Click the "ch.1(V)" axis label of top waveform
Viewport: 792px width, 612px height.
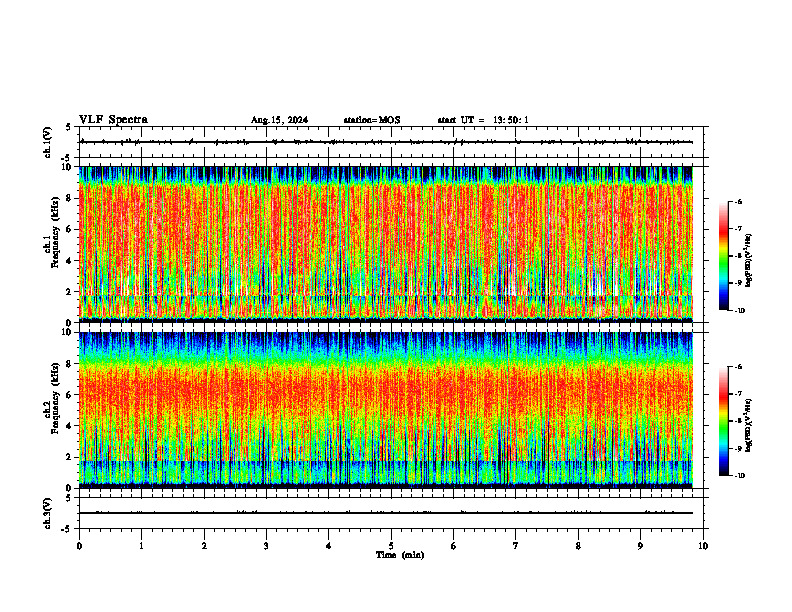[47, 142]
